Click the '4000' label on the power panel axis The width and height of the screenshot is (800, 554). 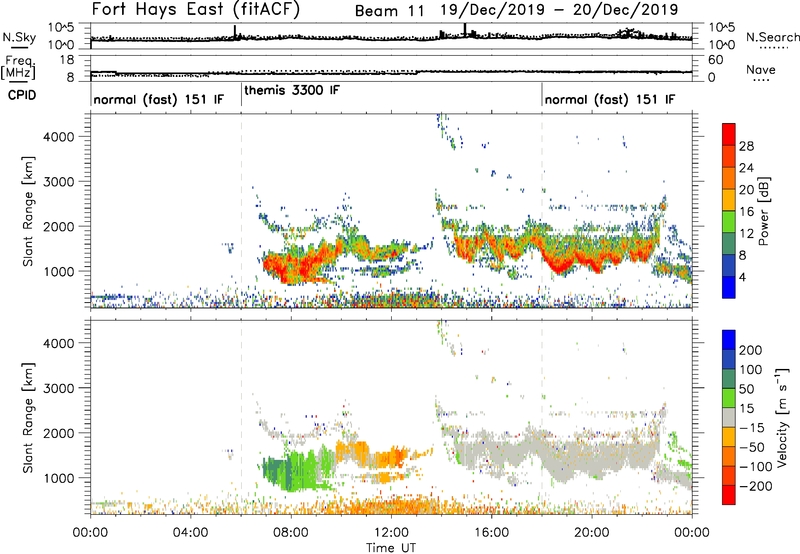58,137
